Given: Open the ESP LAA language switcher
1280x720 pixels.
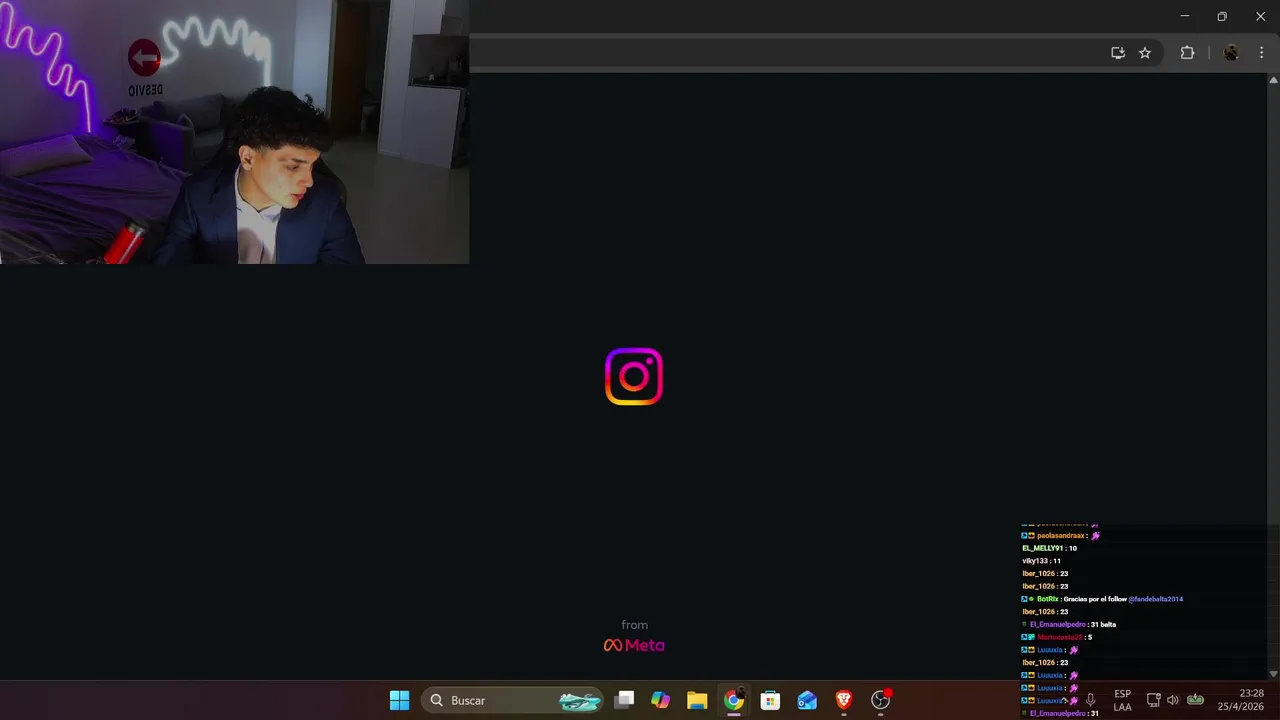Looking at the screenshot, I should coord(1123,700).
